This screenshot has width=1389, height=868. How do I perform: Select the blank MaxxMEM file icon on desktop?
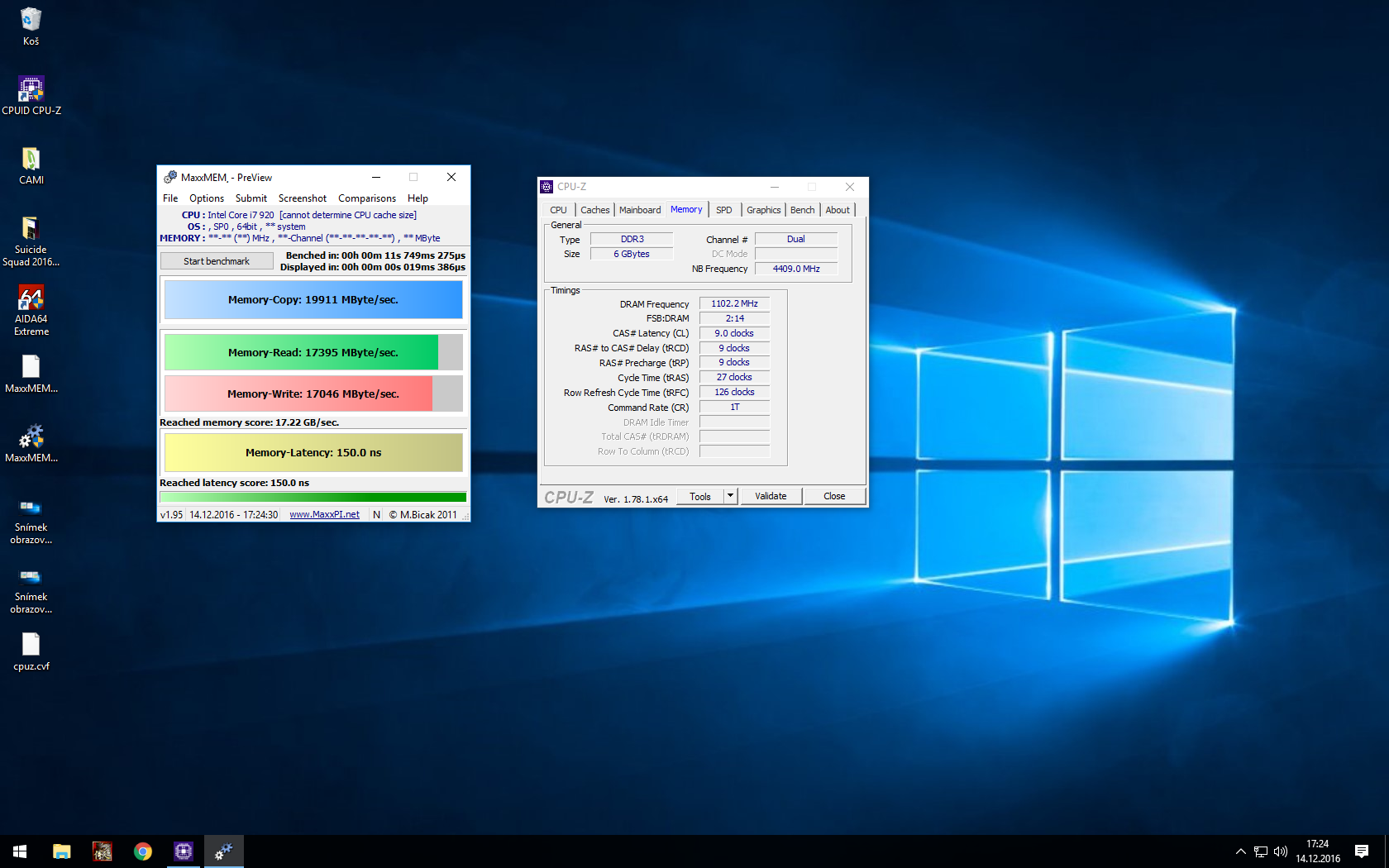click(x=31, y=374)
